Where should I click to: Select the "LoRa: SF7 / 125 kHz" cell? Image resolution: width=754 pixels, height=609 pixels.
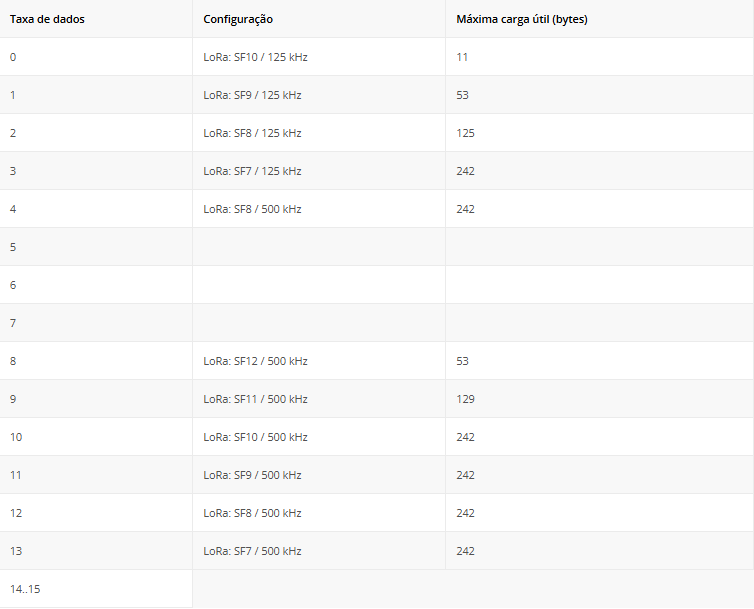tap(252, 171)
